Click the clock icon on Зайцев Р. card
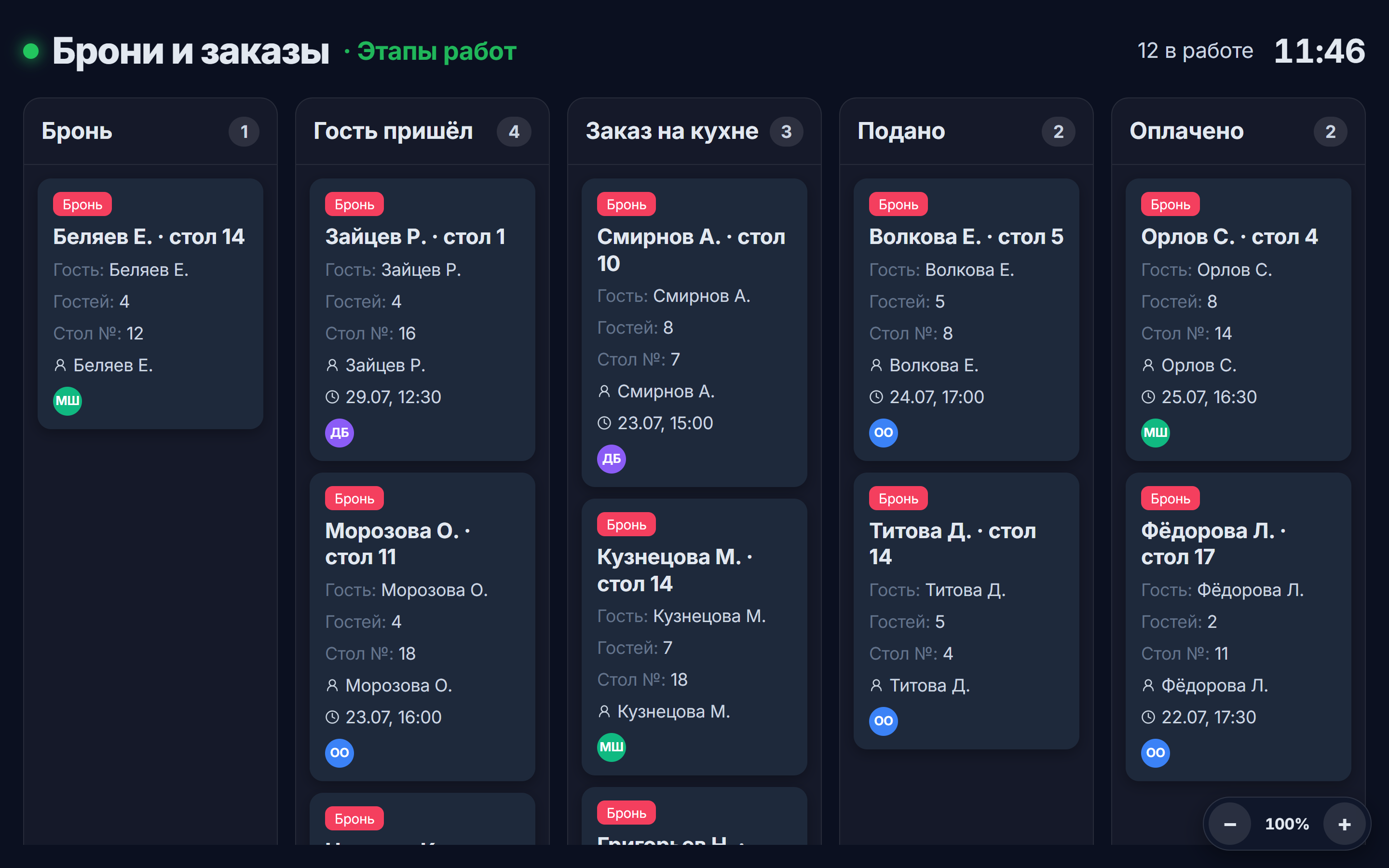Viewport: 1389px width, 868px height. click(332, 397)
